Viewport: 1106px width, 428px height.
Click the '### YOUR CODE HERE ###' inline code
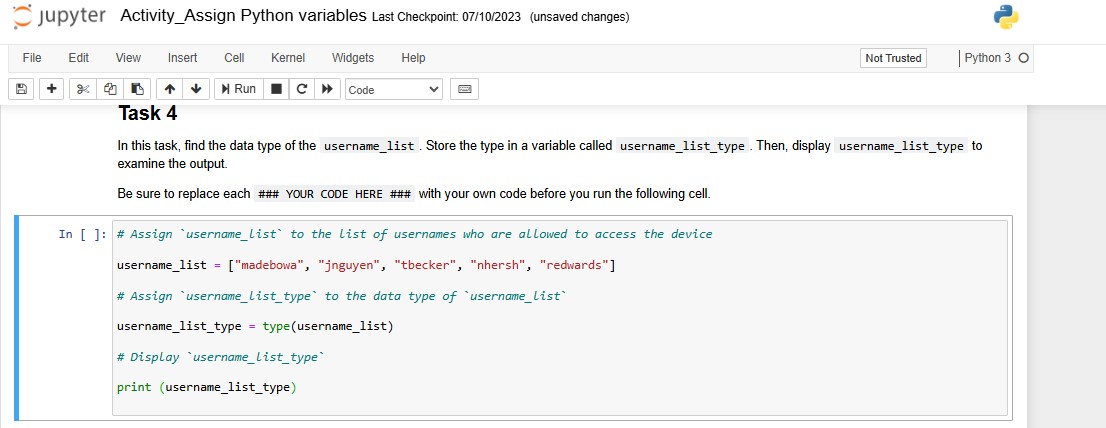tap(335, 194)
